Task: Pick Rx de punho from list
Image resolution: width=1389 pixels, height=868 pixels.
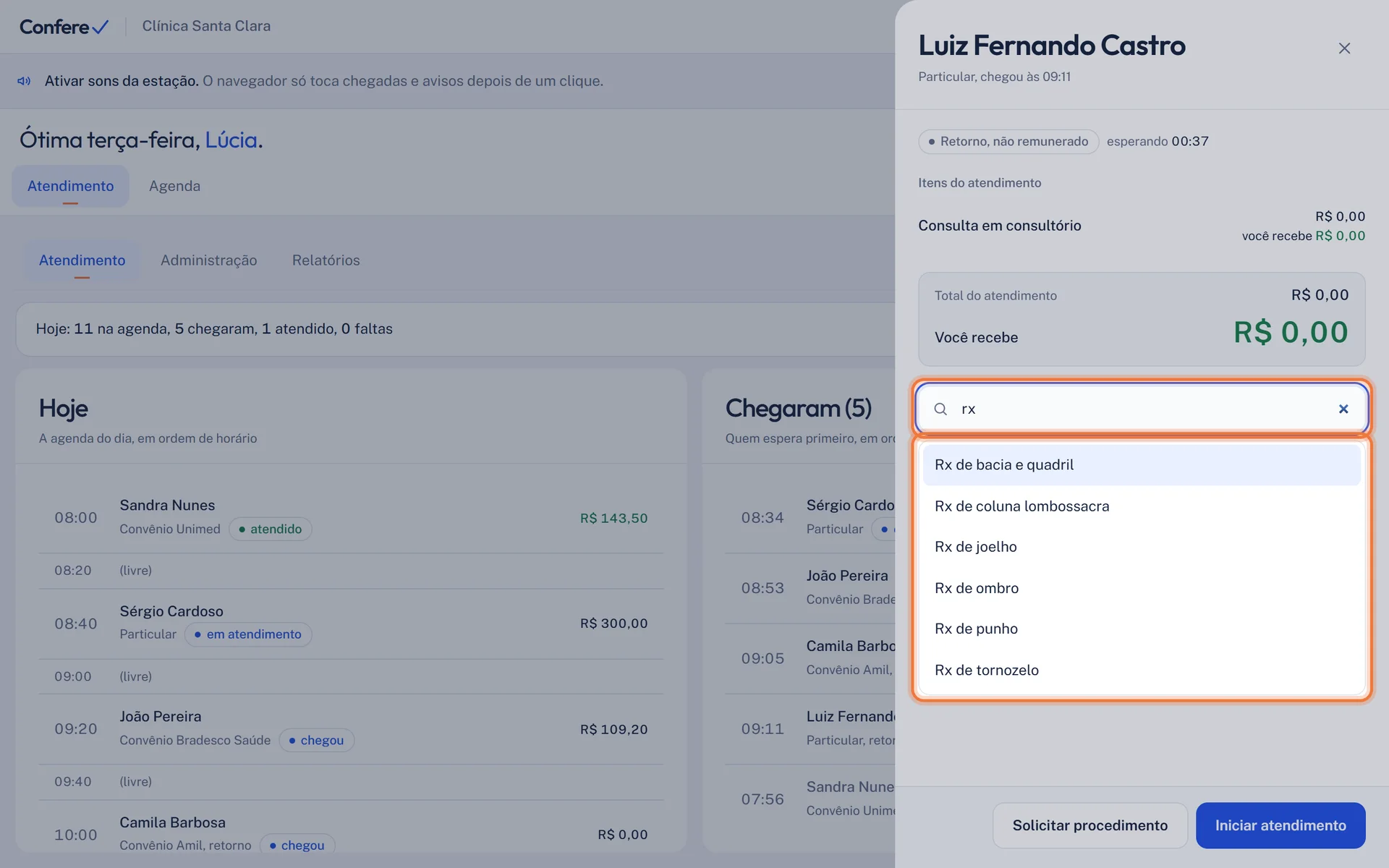Action: click(x=1142, y=629)
